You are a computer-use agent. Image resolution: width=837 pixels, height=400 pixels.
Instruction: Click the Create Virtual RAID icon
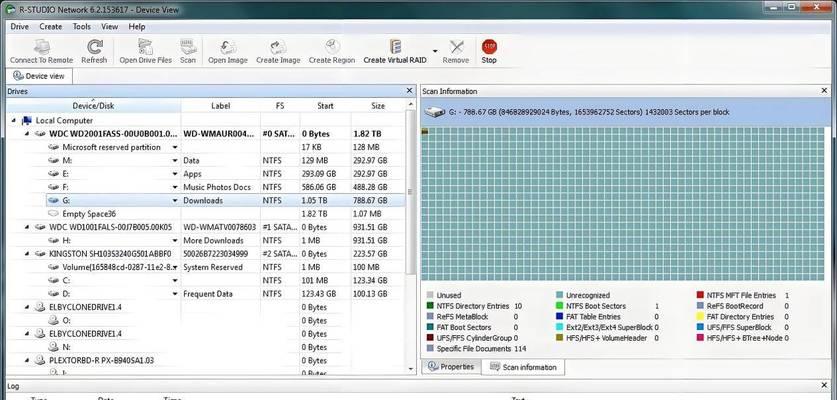tap(395, 47)
